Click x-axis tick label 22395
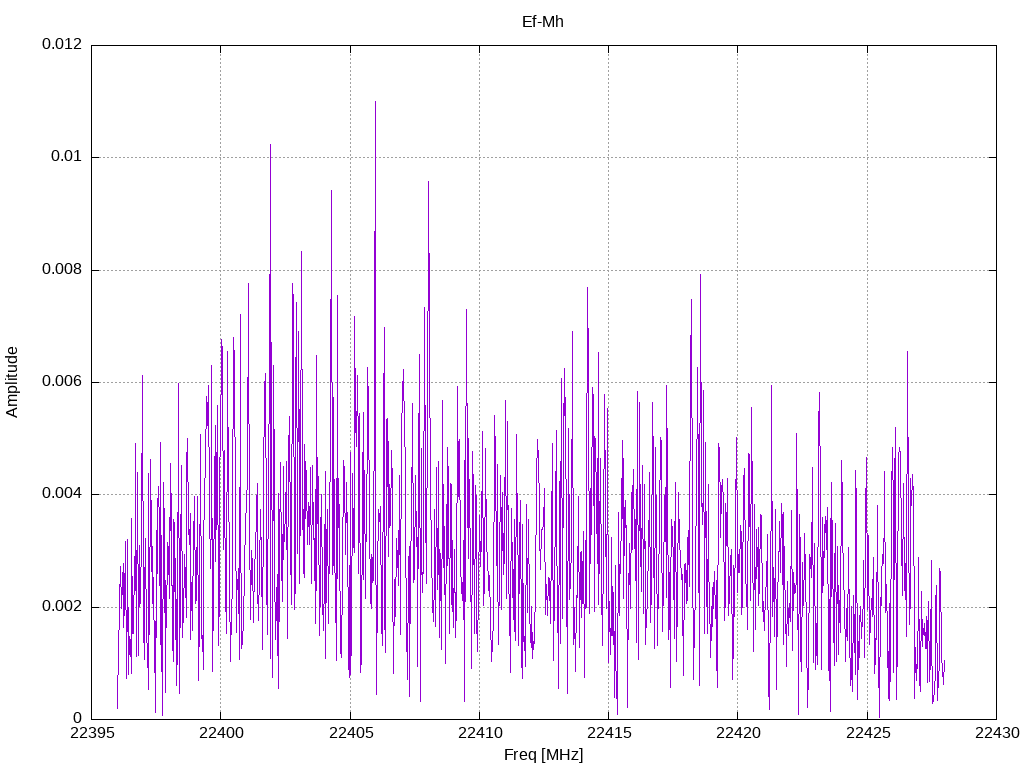The image size is (1024, 768). click(x=92, y=733)
